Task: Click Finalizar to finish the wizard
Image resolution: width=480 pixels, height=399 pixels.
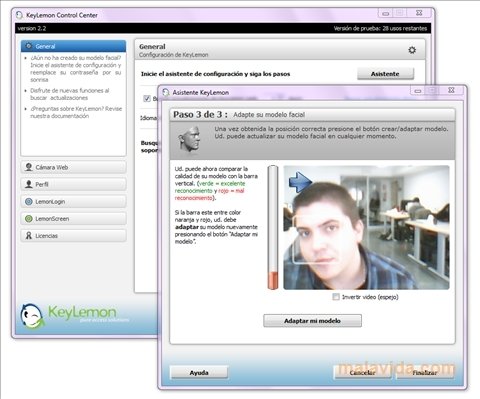Action: tap(425, 372)
